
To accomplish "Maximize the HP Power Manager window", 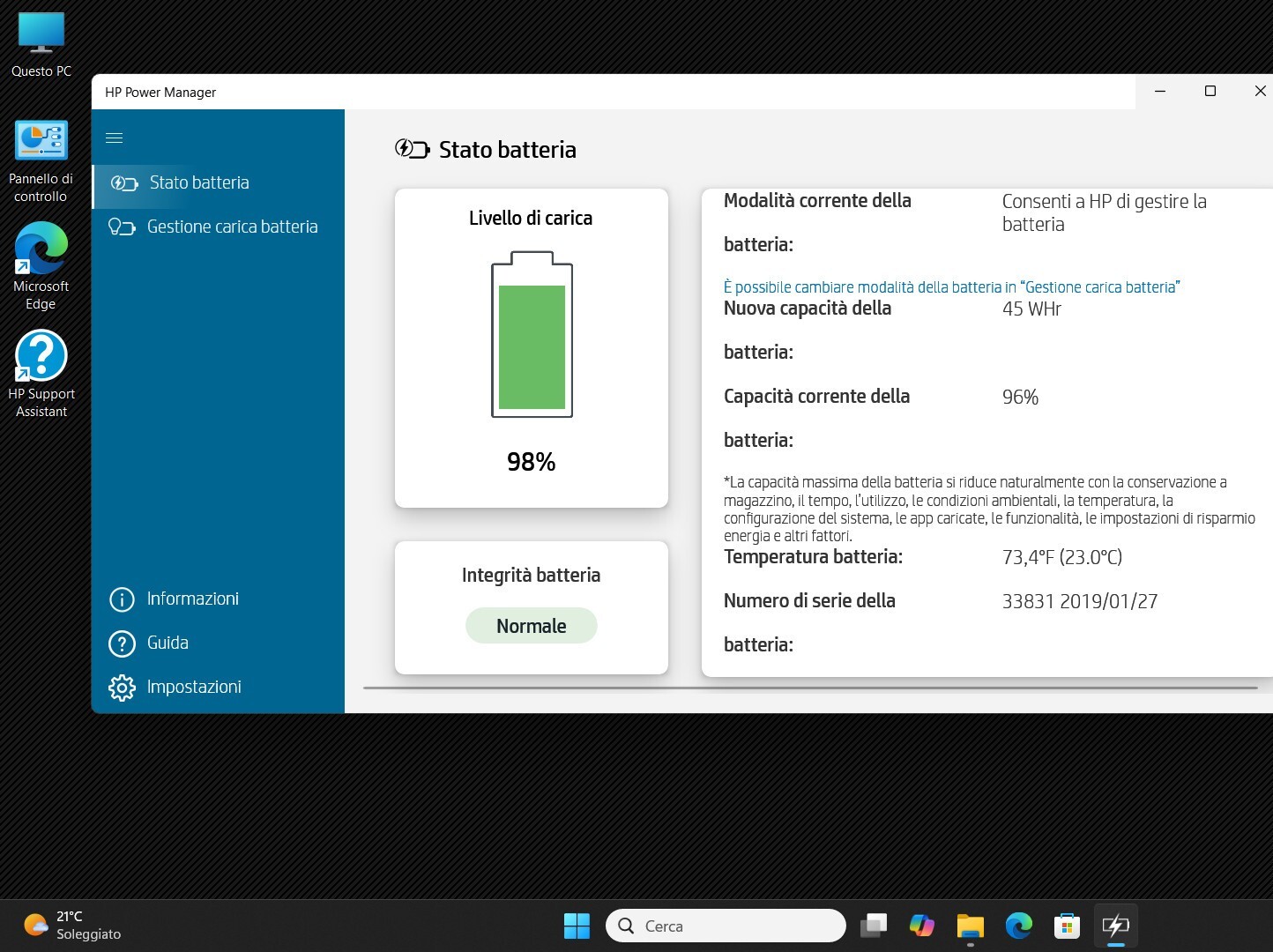I will tap(1210, 91).
